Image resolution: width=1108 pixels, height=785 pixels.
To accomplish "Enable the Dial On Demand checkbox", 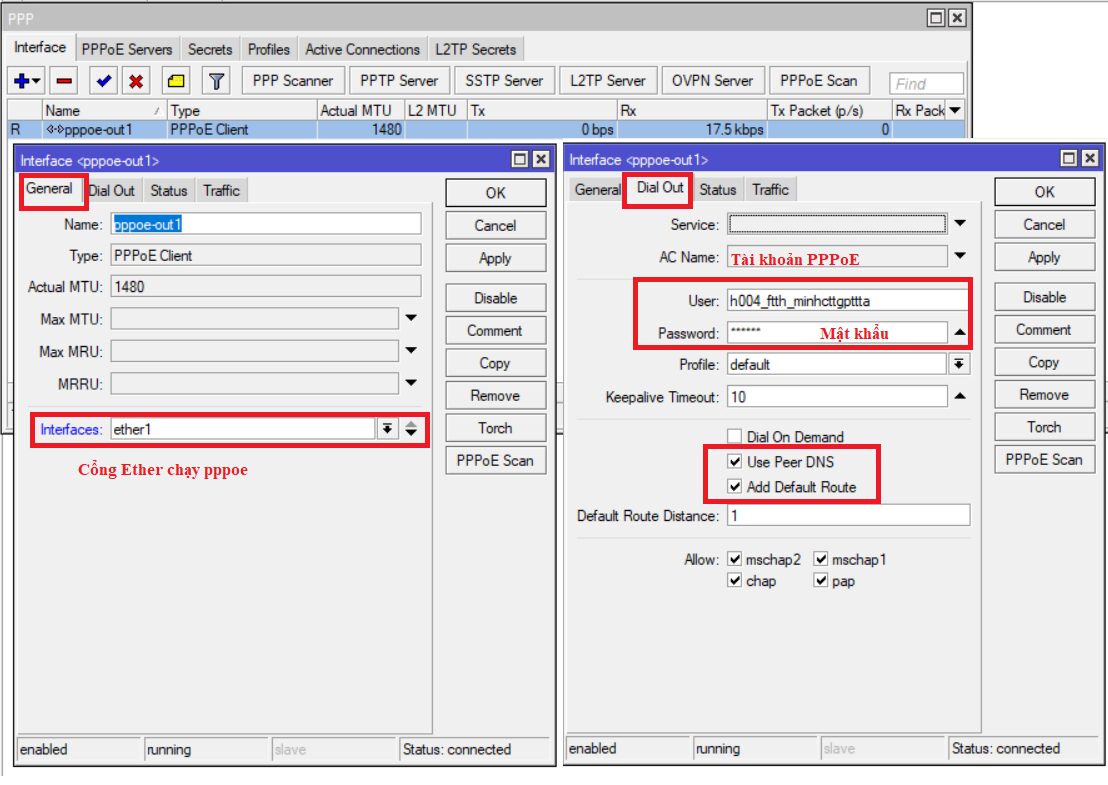I will (x=735, y=437).
